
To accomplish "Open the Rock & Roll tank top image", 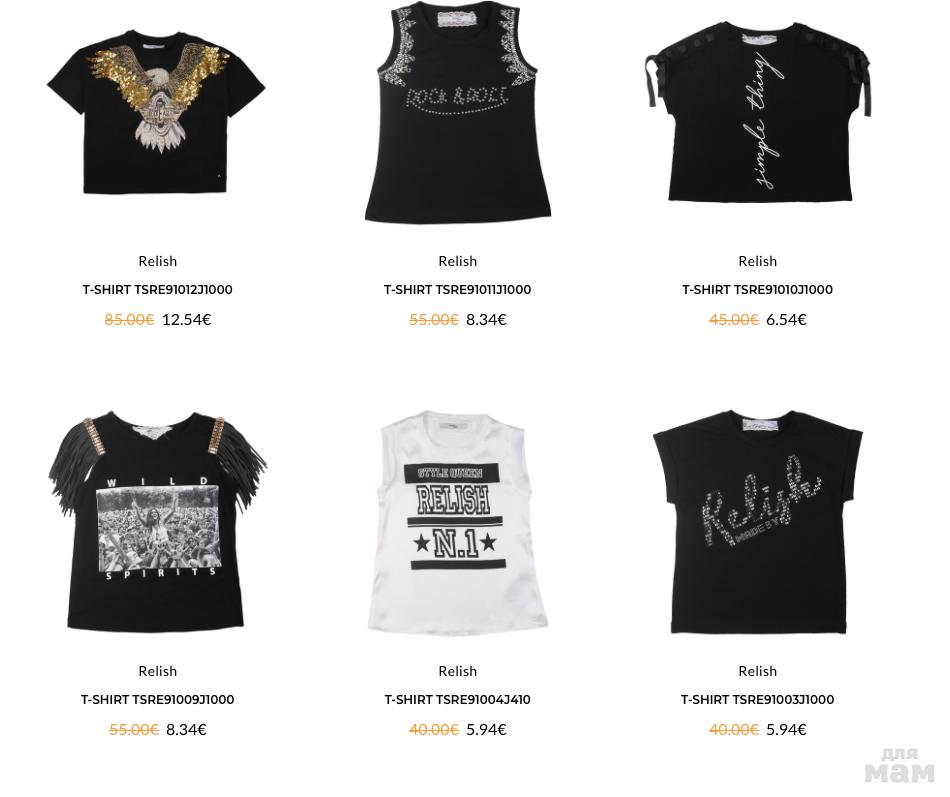I will tap(457, 113).
